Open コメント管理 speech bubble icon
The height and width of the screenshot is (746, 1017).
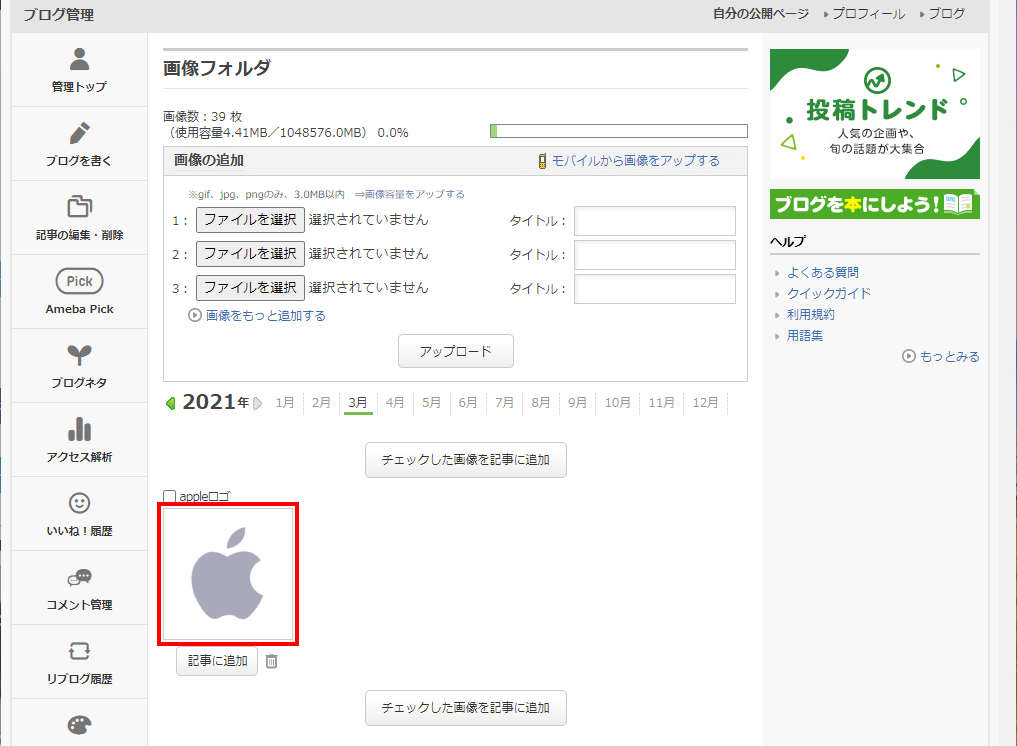79,577
